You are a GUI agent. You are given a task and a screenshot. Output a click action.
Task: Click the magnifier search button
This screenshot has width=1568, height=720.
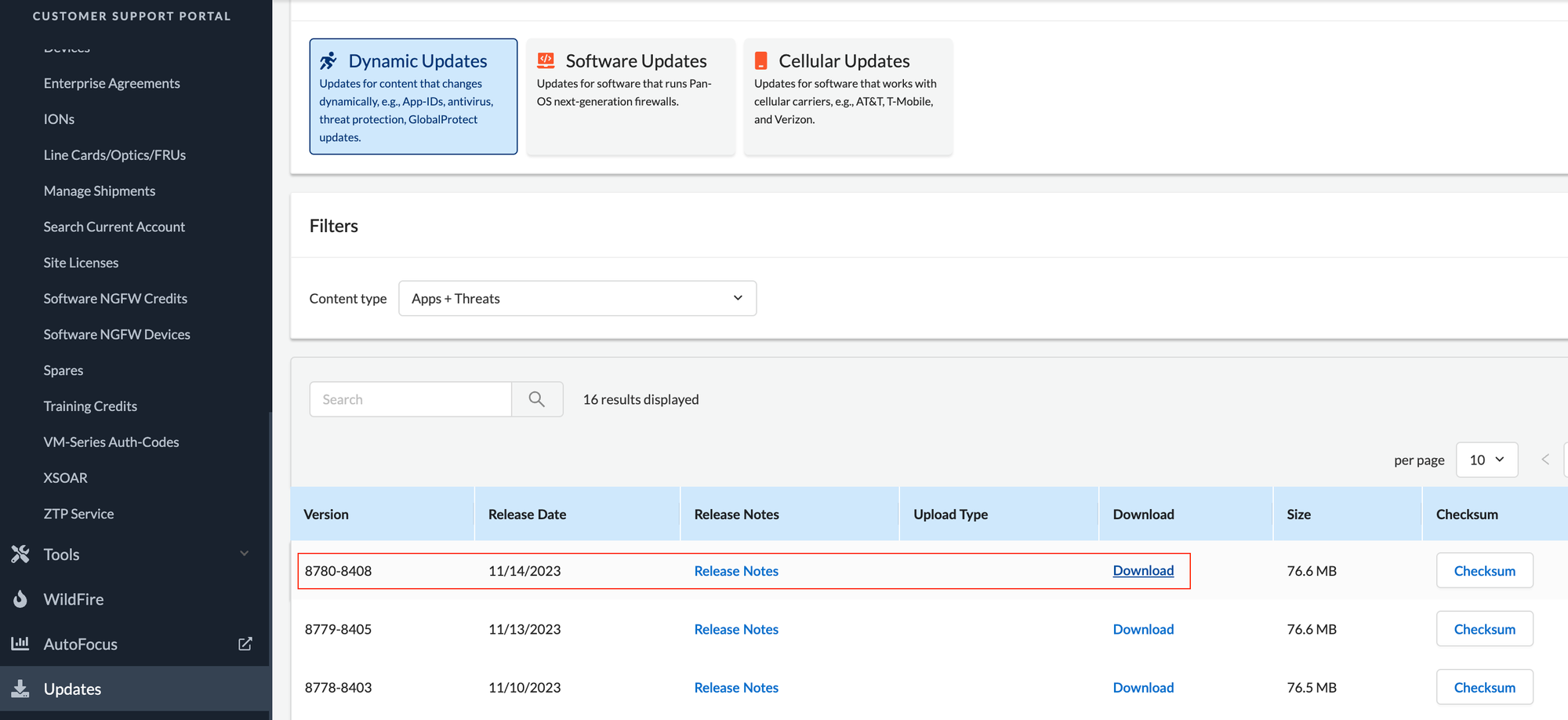pyautogui.click(x=537, y=399)
